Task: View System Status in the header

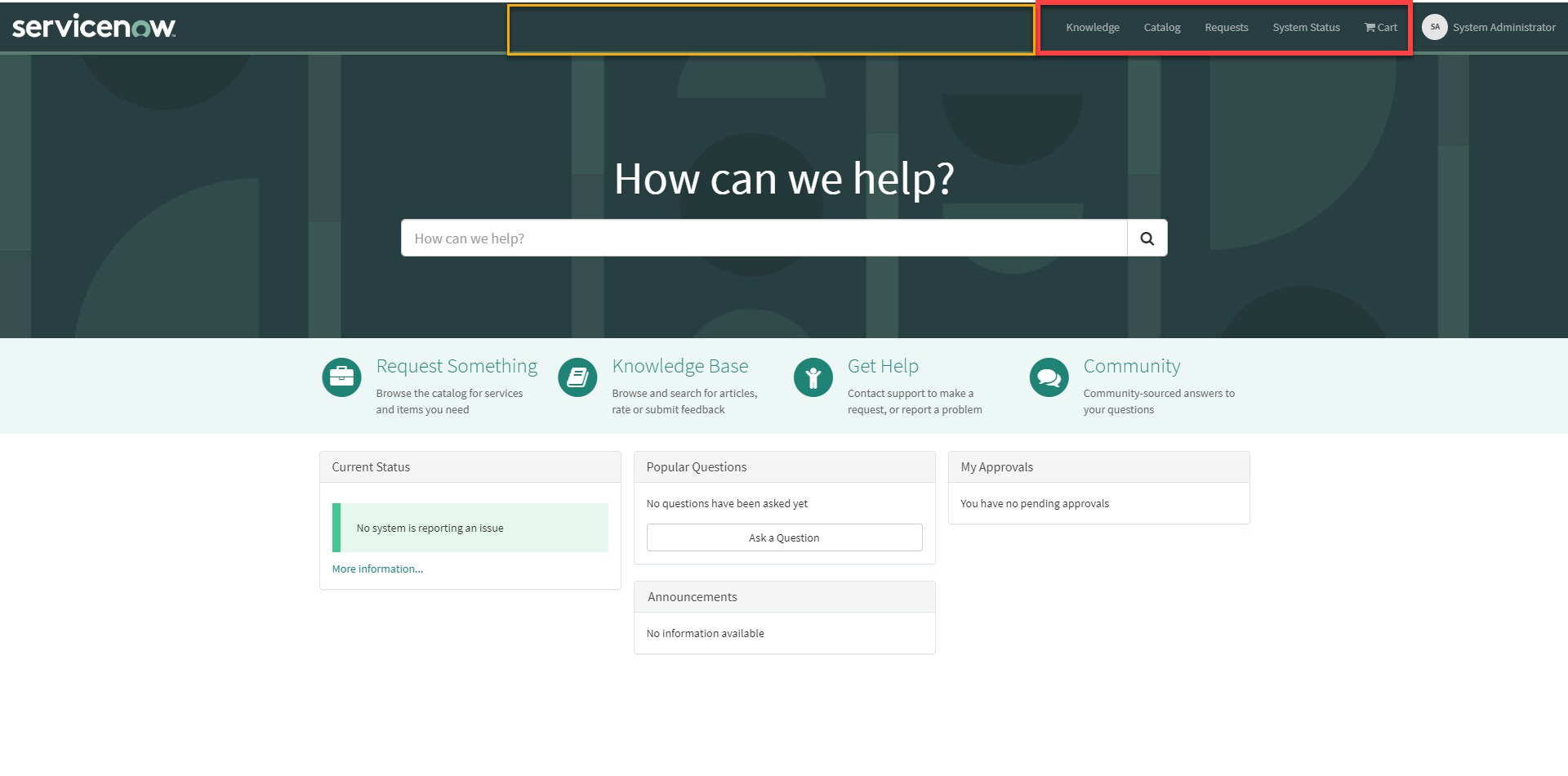Action: click(x=1306, y=28)
